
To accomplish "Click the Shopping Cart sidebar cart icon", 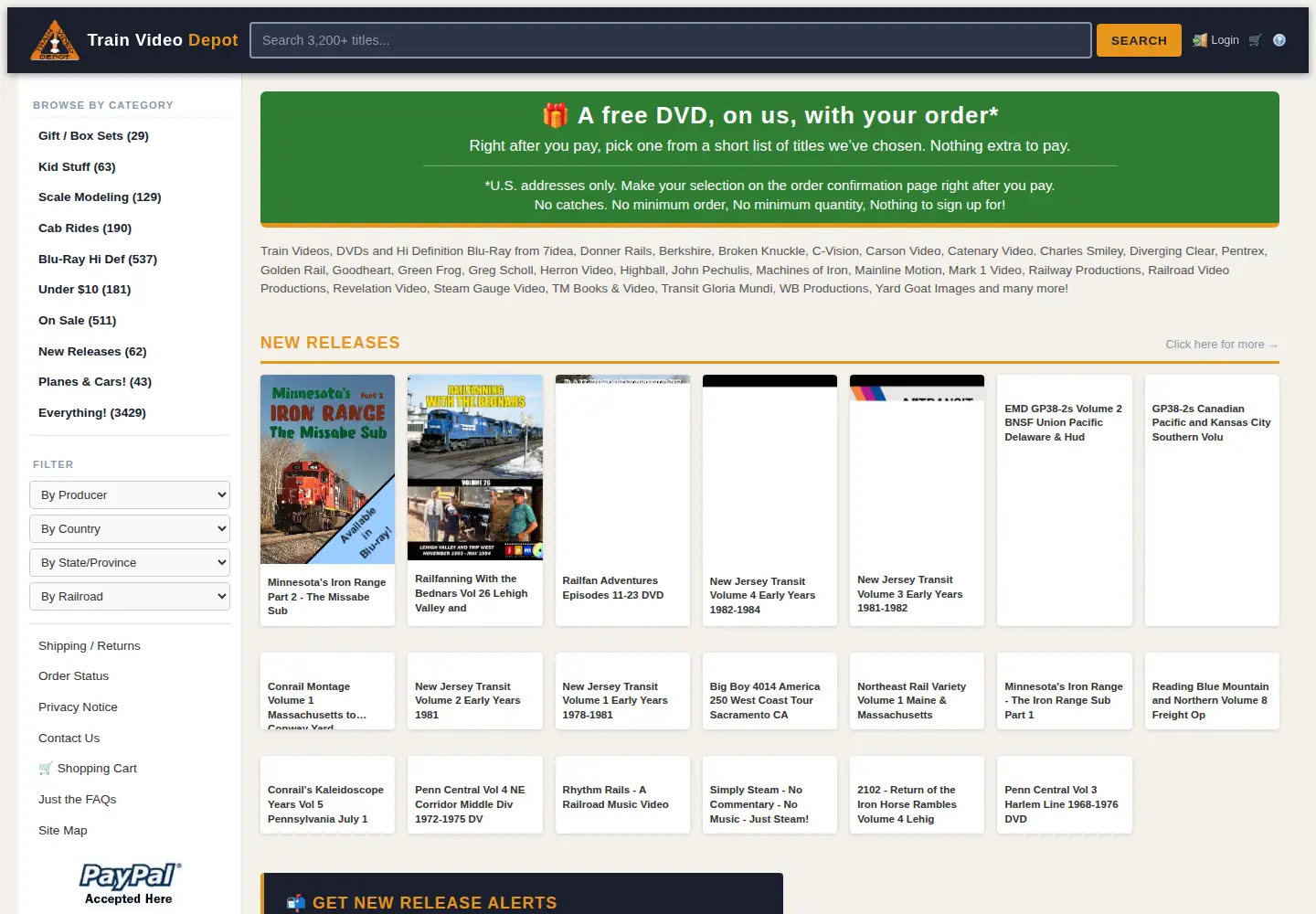I will [46, 769].
